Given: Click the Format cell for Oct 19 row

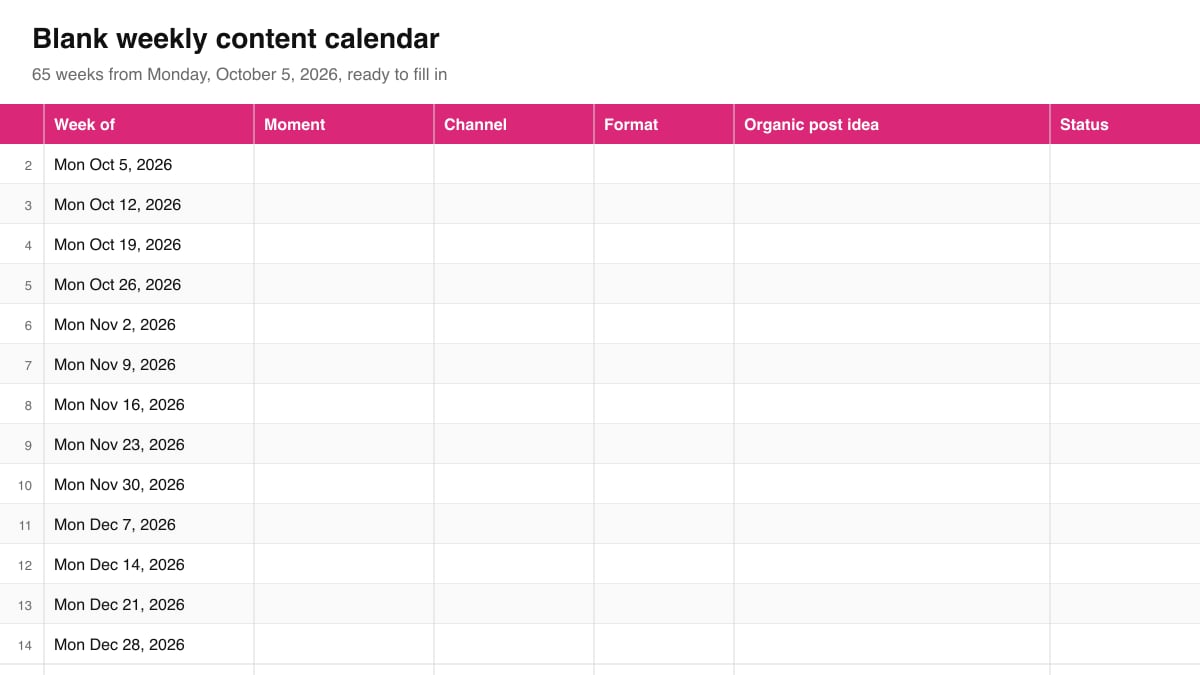Looking at the screenshot, I should [x=664, y=244].
